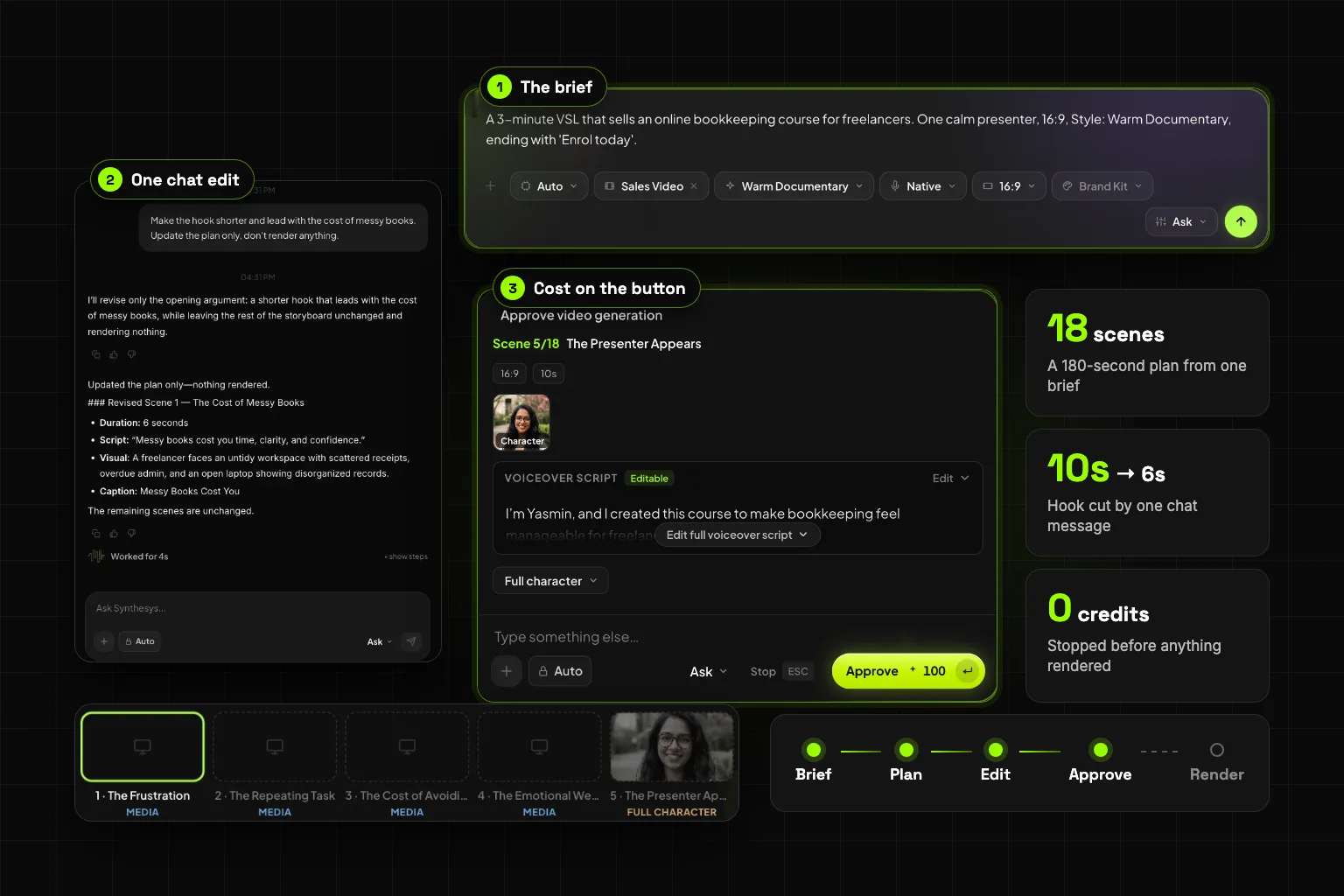Image resolution: width=1344 pixels, height=896 pixels.
Task: Add attachment with plus in approval panel
Action: coord(507,671)
